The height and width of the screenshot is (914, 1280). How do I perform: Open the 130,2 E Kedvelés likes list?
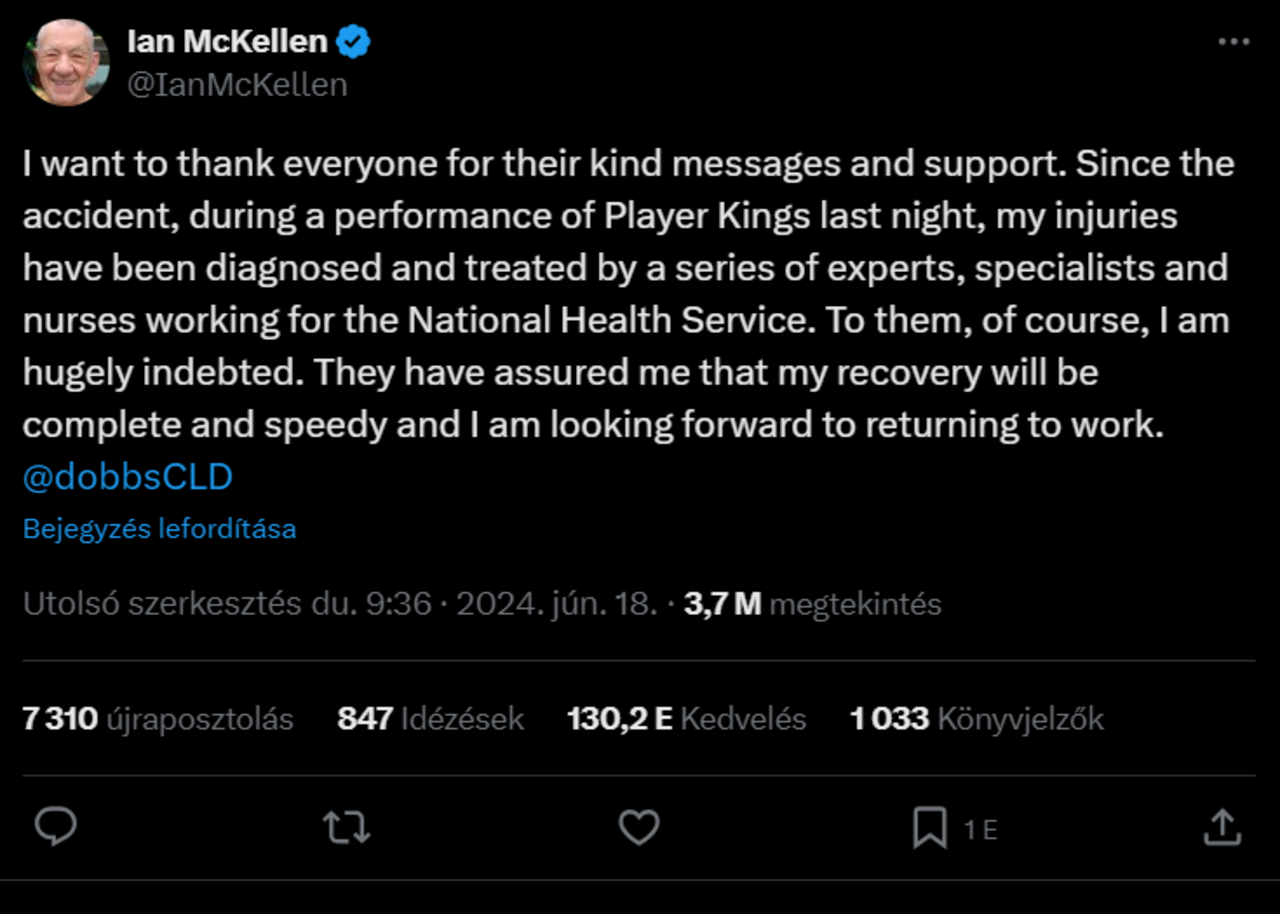[x=686, y=719]
